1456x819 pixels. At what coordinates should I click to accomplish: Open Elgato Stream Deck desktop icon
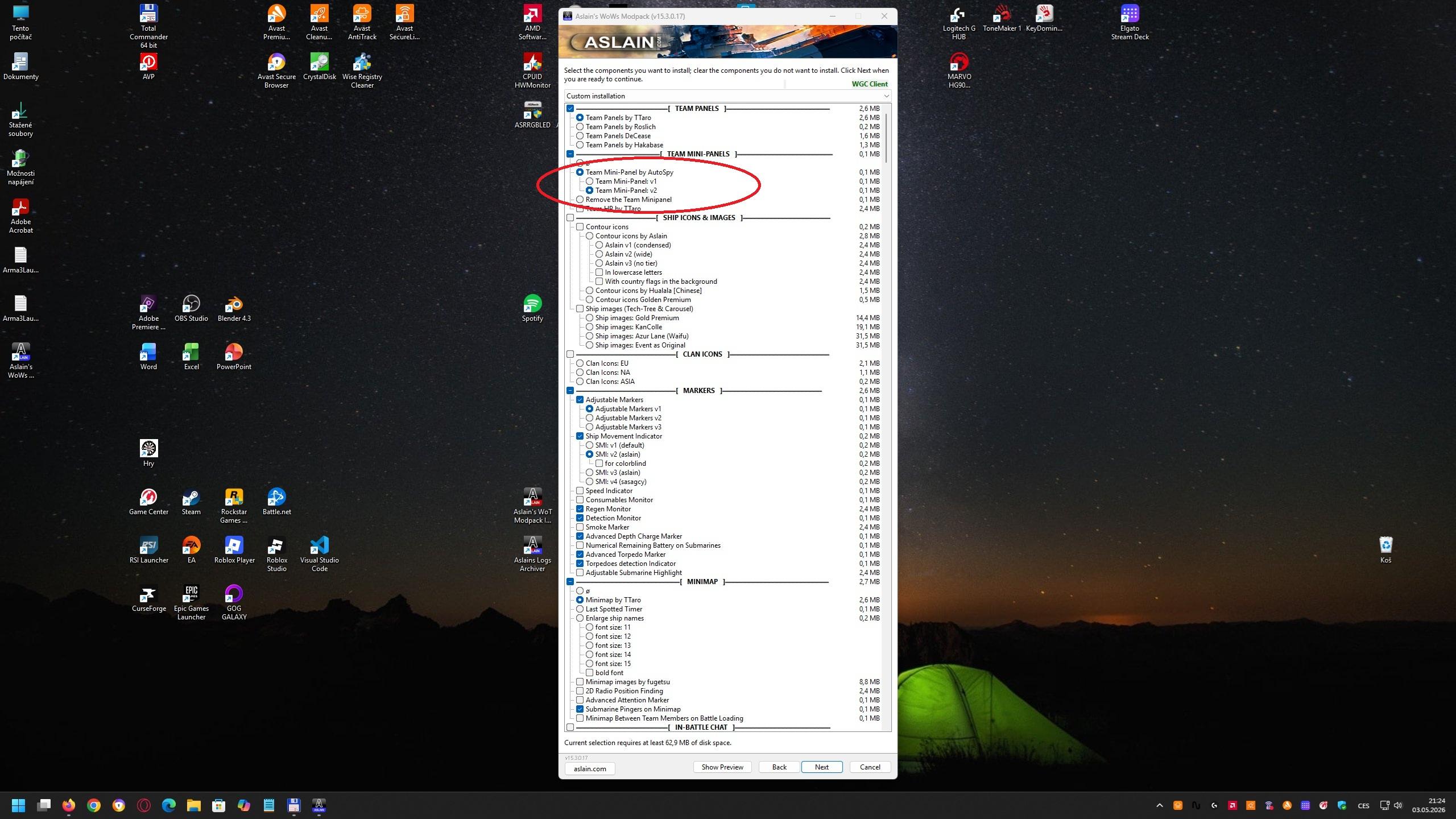coord(1130,22)
